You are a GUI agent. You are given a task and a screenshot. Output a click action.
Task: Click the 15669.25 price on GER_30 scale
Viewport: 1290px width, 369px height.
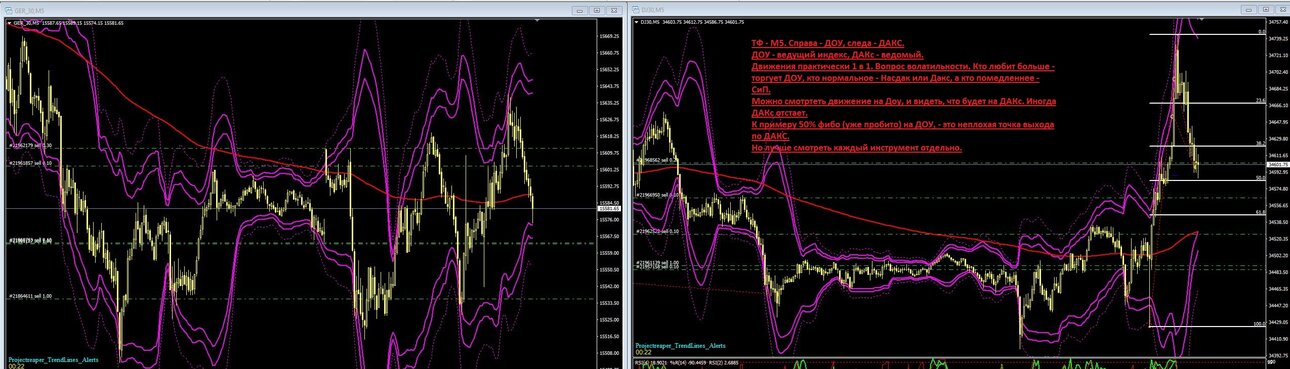[x=609, y=36]
